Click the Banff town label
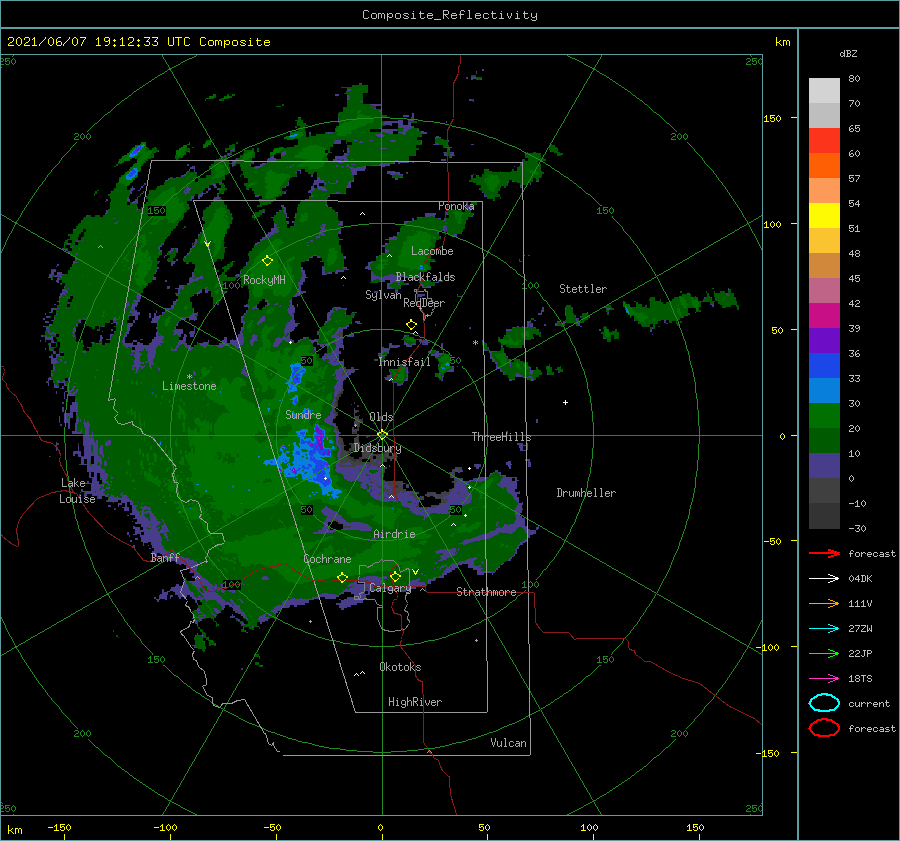 (165, 557)
